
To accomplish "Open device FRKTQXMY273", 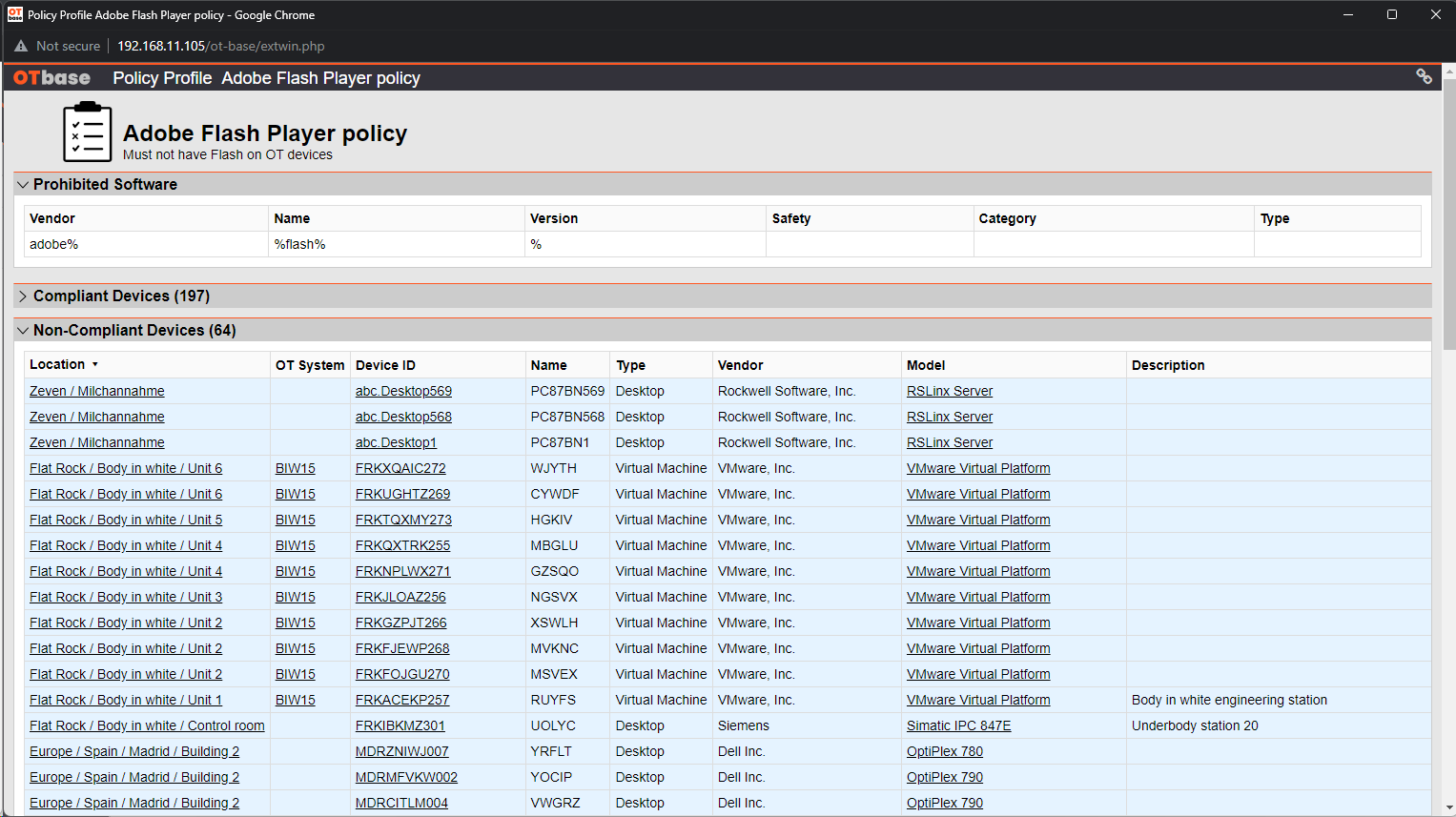I will tap(403, 520).
